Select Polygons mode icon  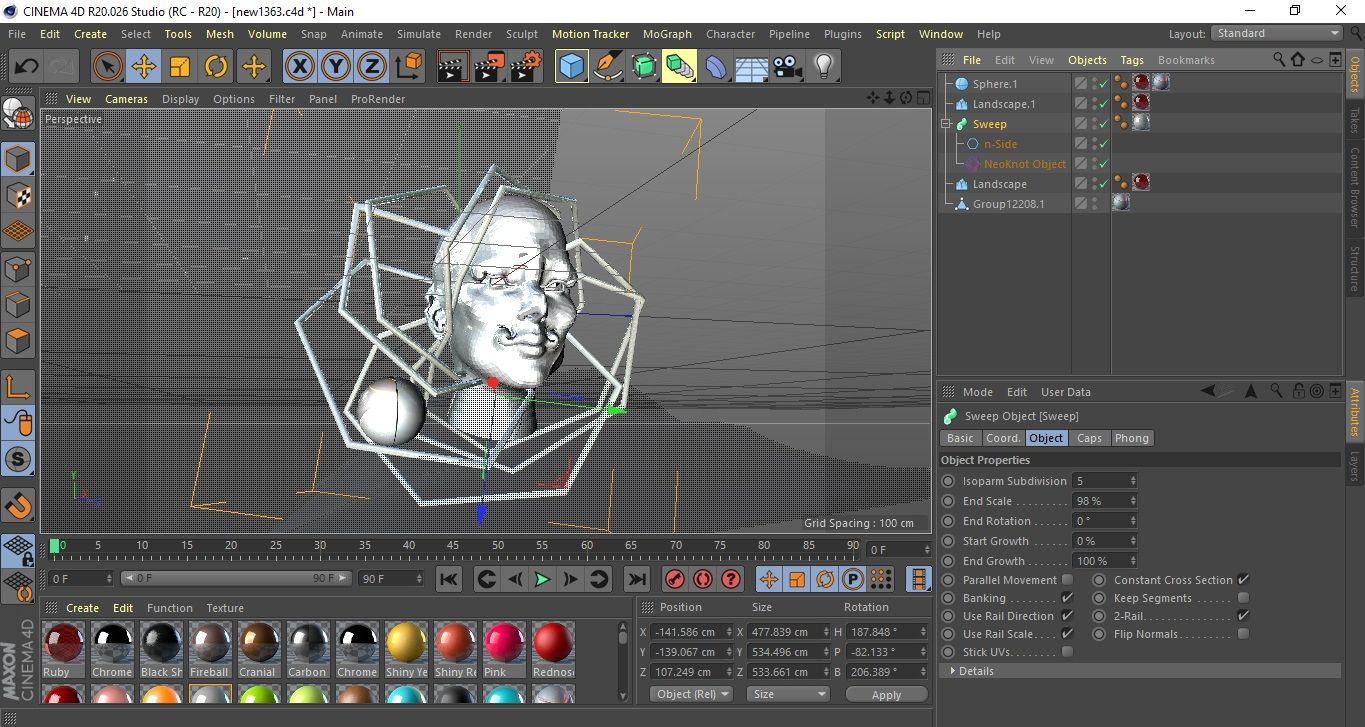point(19,342)
